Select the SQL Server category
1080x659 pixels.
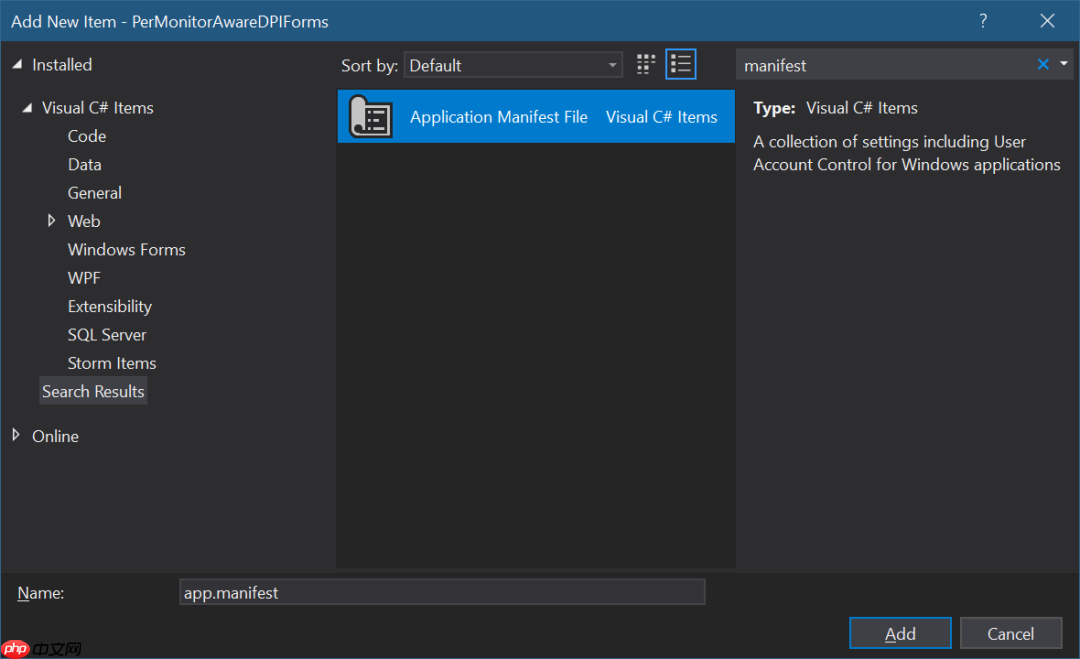[x=107, y=335]
